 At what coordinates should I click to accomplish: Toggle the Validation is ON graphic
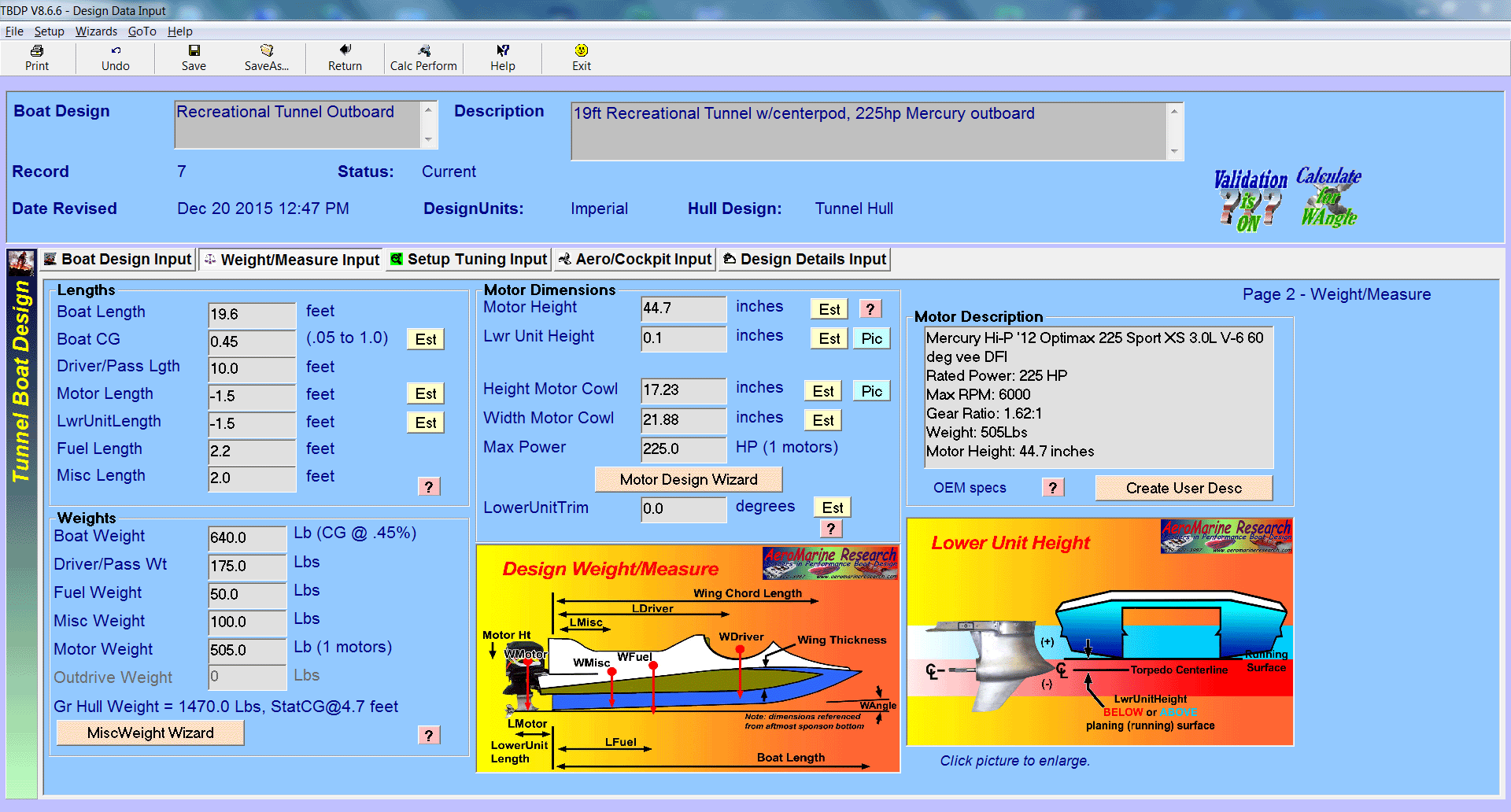tap(1251, 201)
